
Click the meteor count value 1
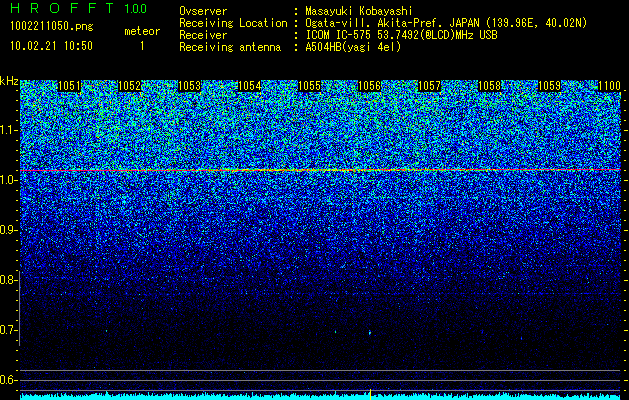coord(142,46)
